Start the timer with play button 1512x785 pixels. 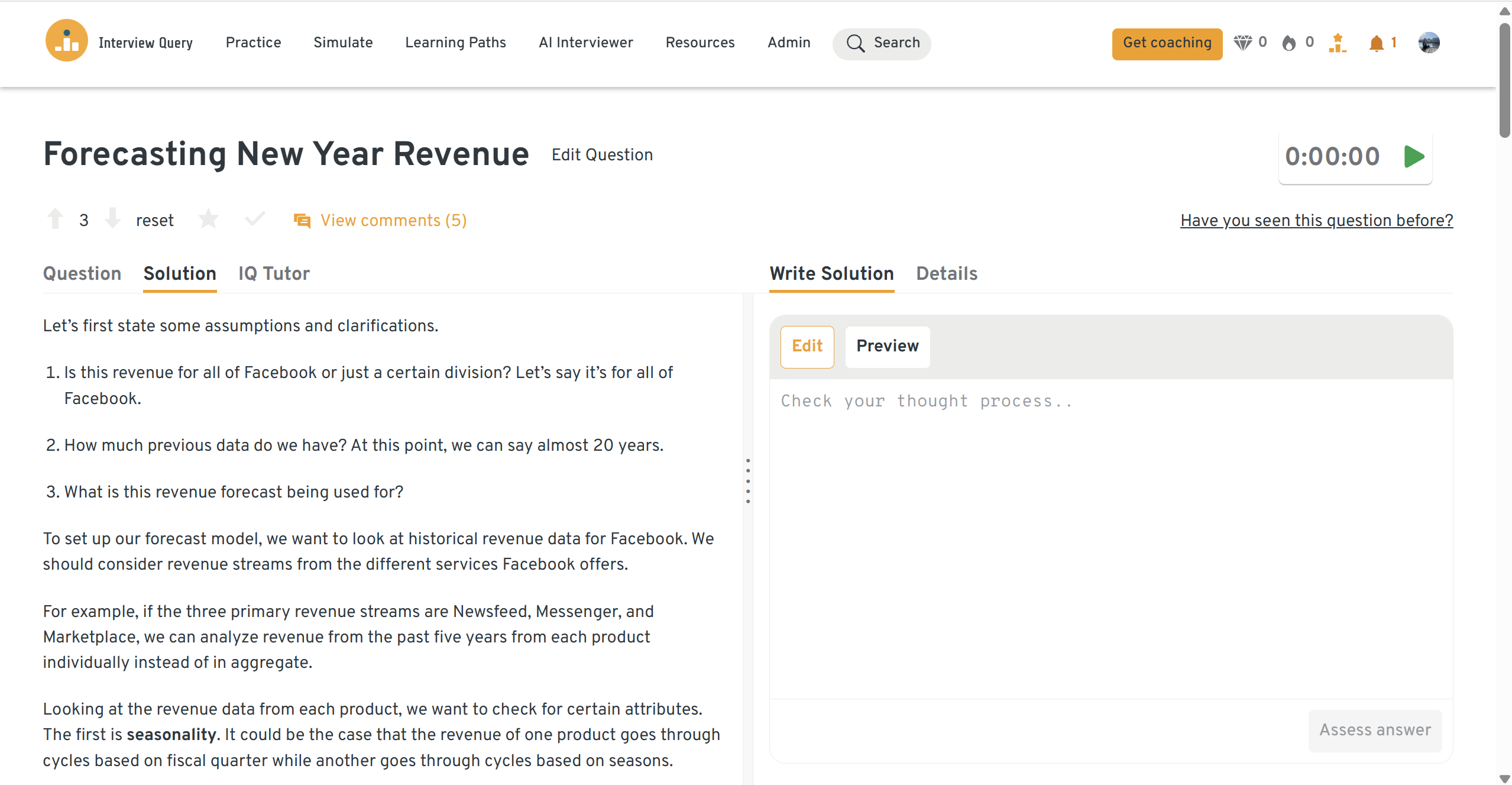pyautogui.click(x=1414, y=157)
